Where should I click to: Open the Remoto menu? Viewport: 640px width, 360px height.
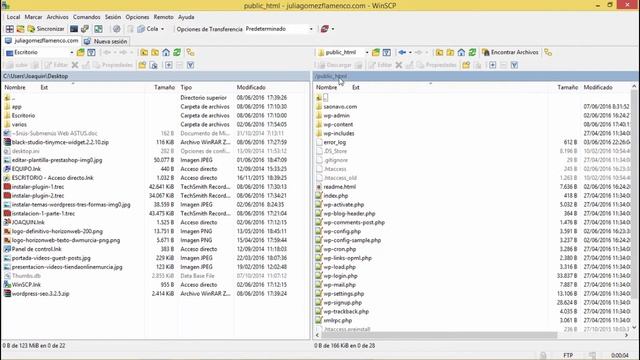[x=163, y=17]
